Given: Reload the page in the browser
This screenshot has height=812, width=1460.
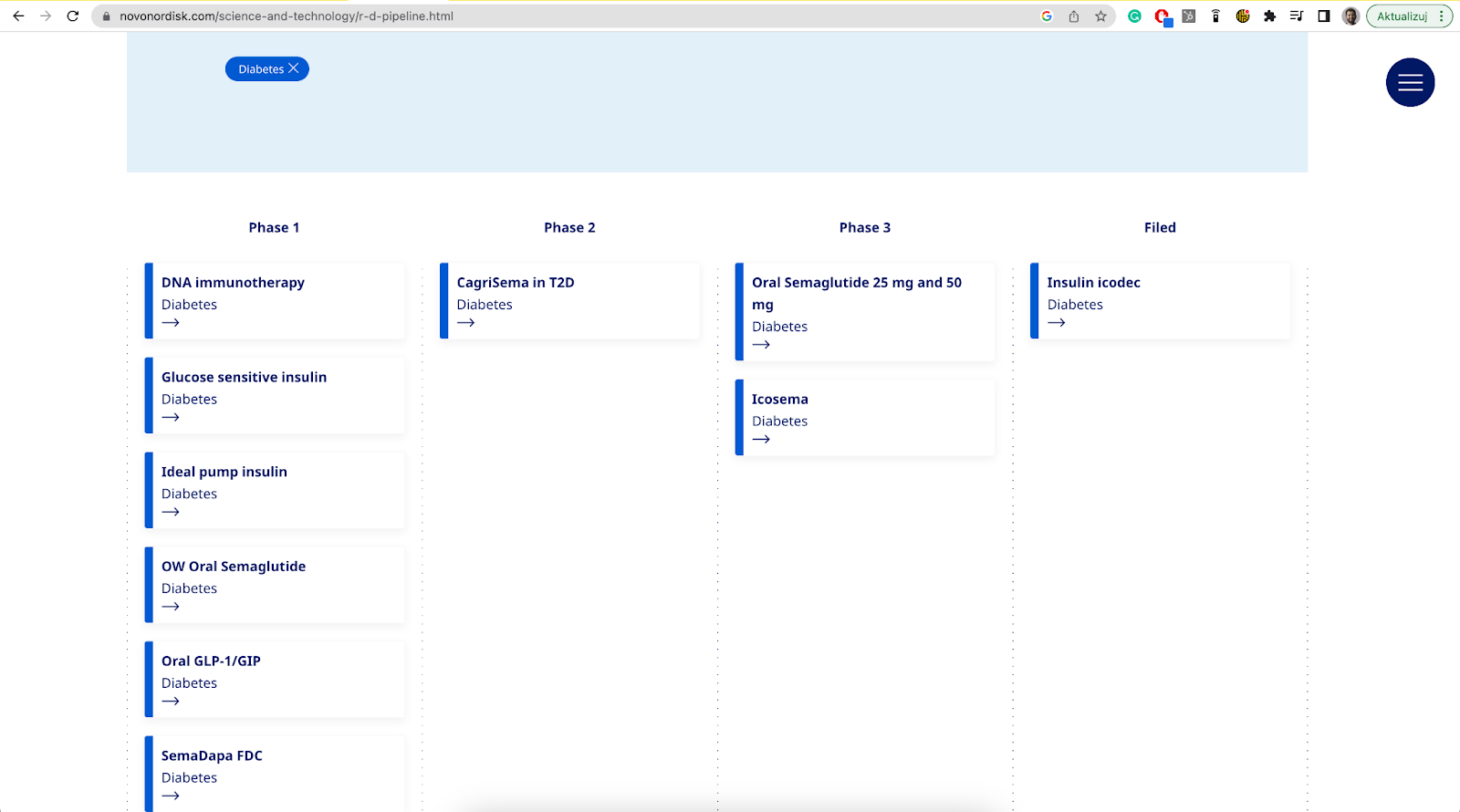Looking at the screenshot, I should click(x=73, y=16).
